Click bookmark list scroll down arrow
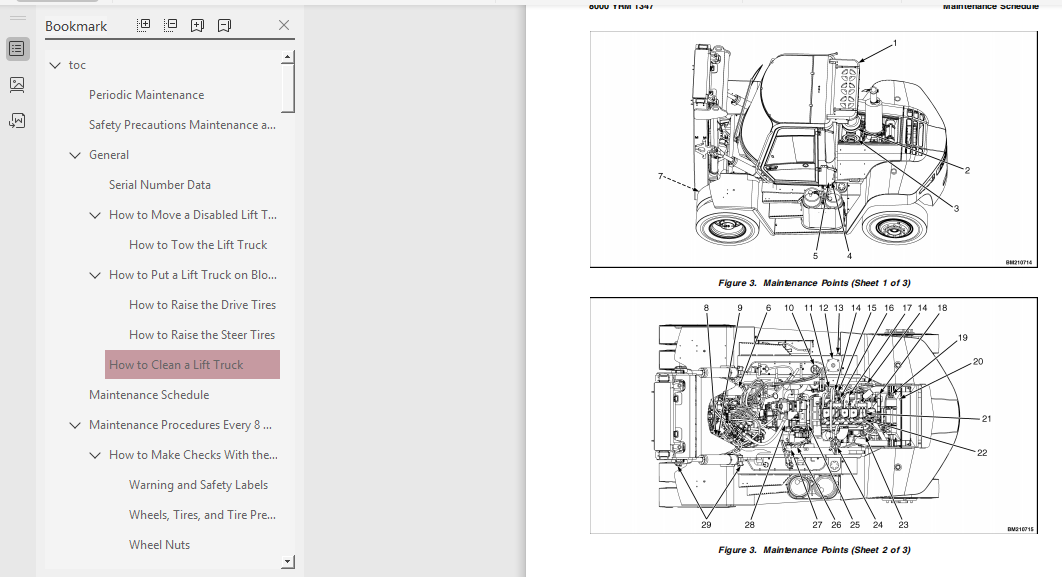The width and height of the screenshot is (1062, 577). [288, 561]
